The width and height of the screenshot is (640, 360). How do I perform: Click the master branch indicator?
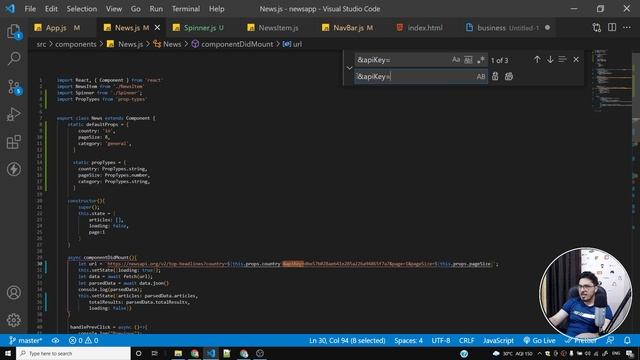pyautogui.click(x=26, y=340)
